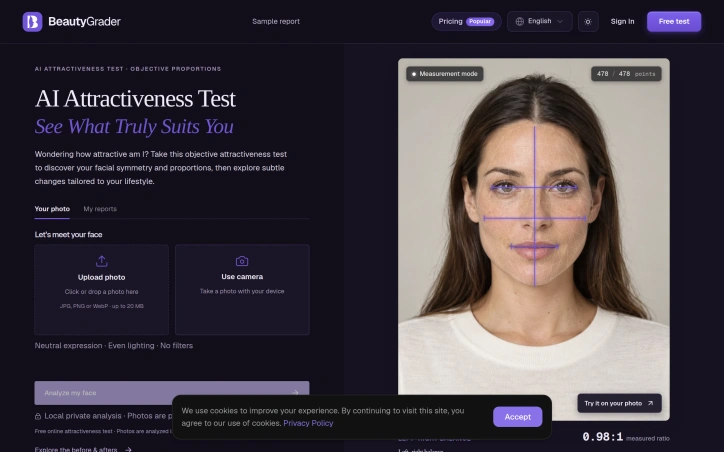Click the AI ATTRACTIVENESS TEST eyebrow text
Image resolution: width=724 pixels, height=452 pixels.
pyautogui.click(x=128, y=69)
